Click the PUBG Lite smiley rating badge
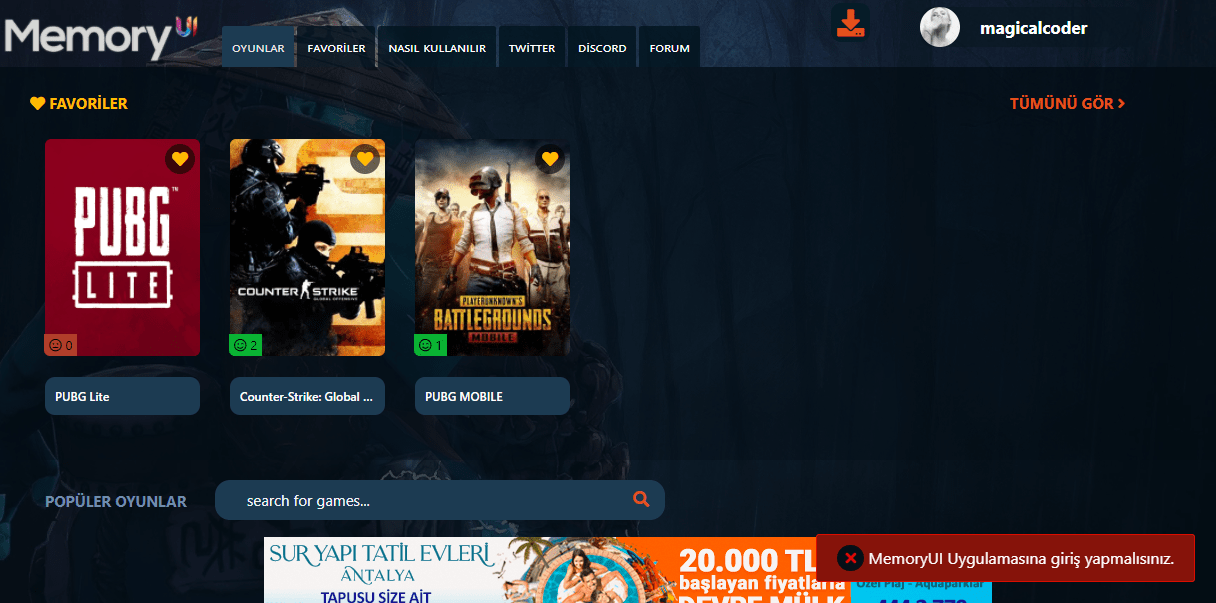1216x603 pixels. [x=61, y=345]
